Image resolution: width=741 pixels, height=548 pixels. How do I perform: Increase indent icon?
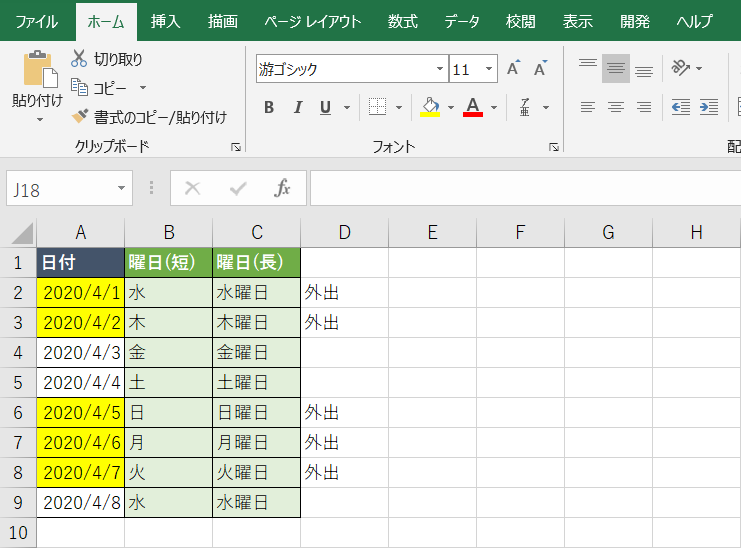coord(709,107)
